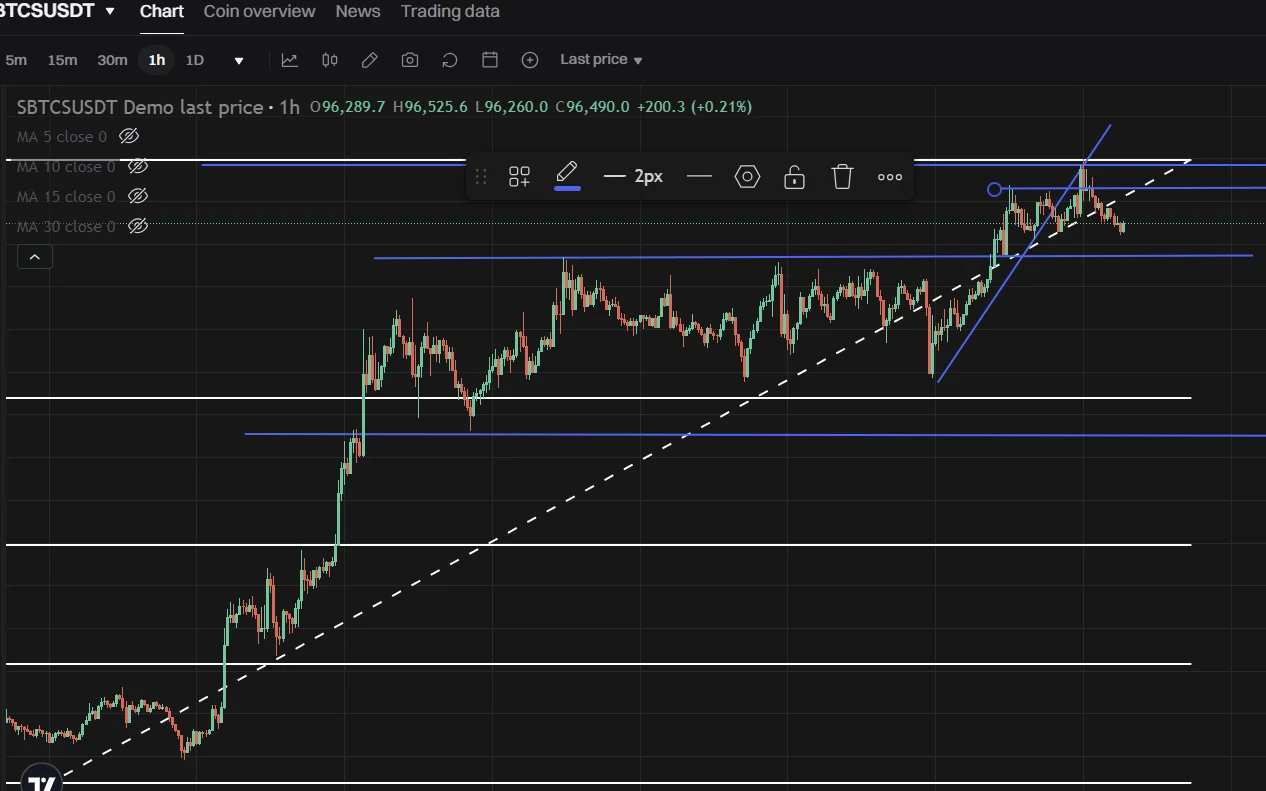
Task: Show the MA 30 indicator
Action: click(x=139, y=226)
